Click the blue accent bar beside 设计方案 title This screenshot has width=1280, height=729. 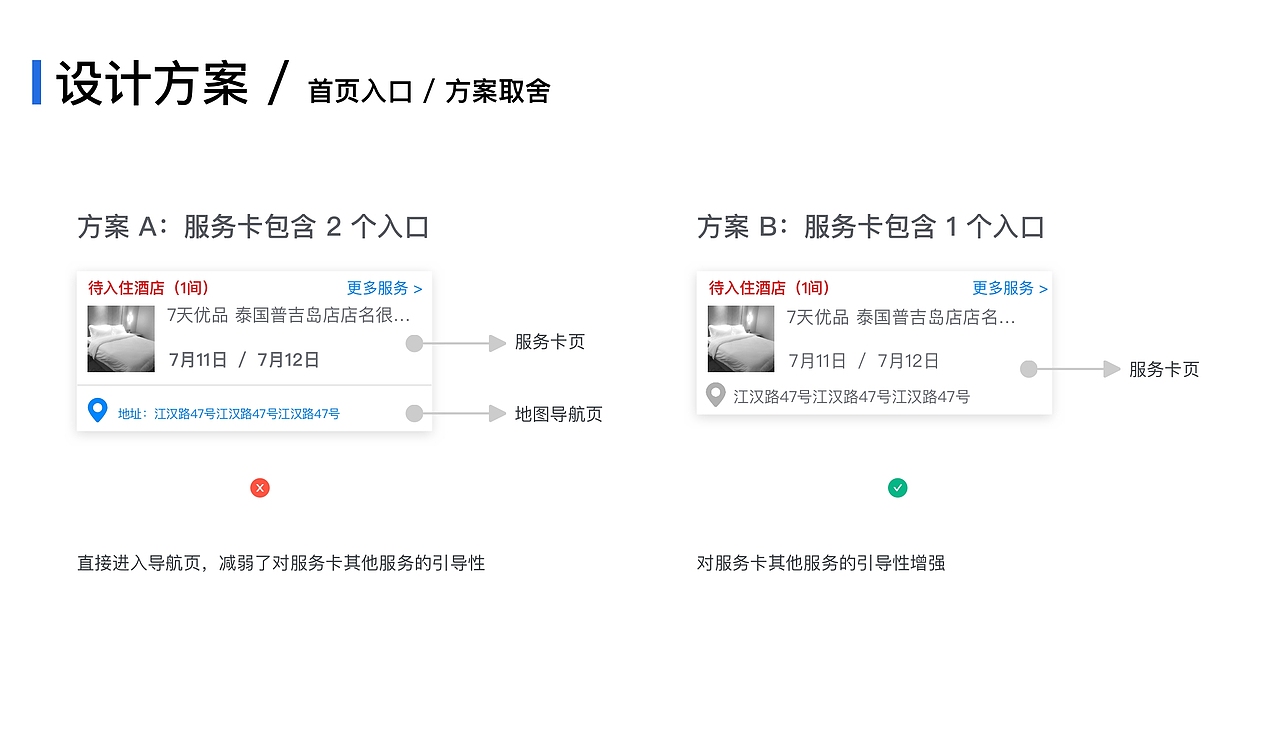[x=38, y=80]
